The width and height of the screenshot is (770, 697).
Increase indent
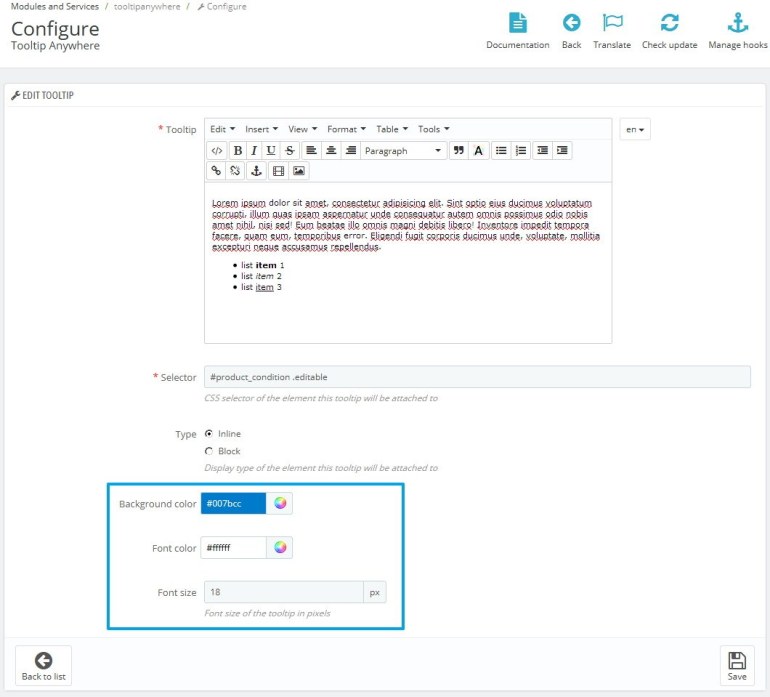(x=562, y=151)
